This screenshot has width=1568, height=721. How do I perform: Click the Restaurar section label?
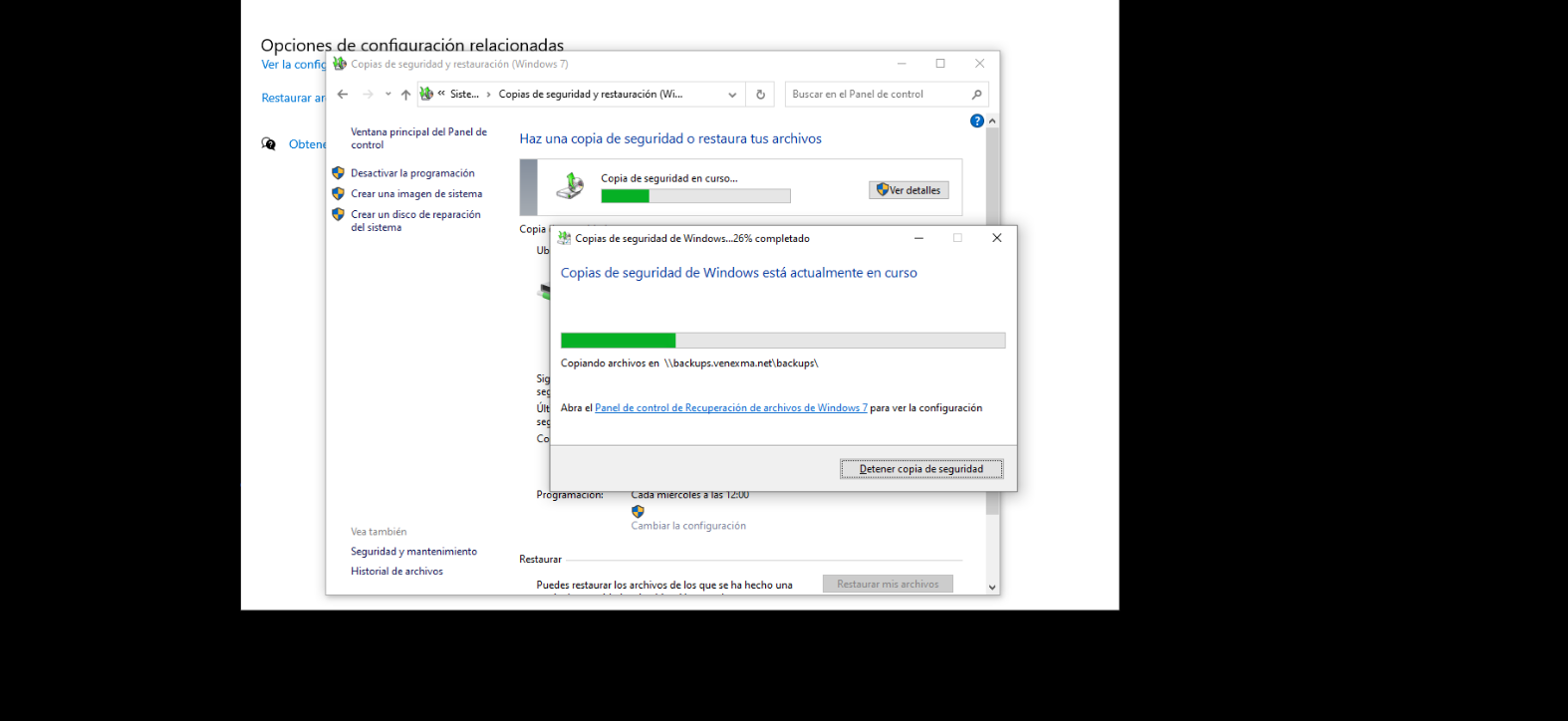[540, 560]
